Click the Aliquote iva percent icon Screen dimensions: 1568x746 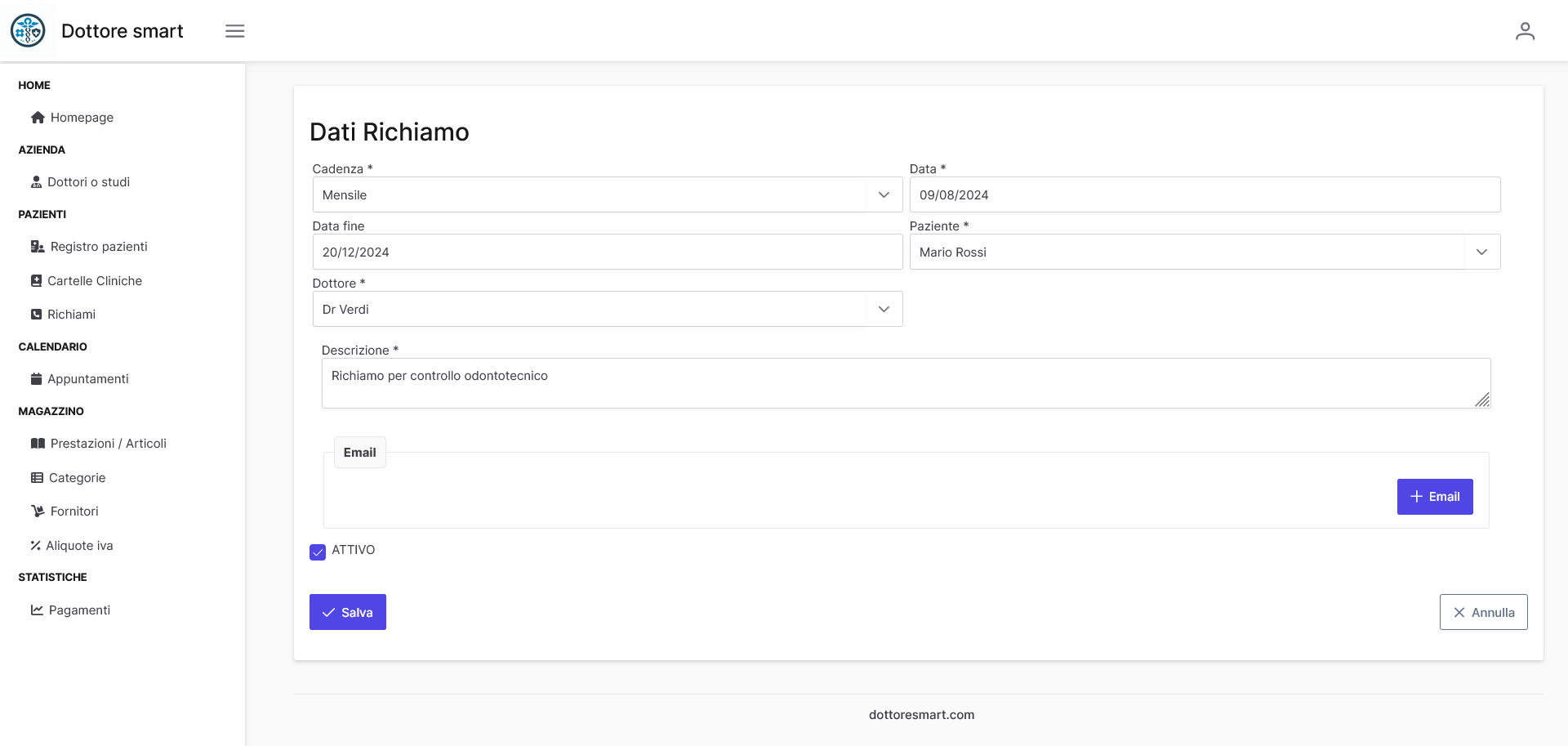click(35, 546)
